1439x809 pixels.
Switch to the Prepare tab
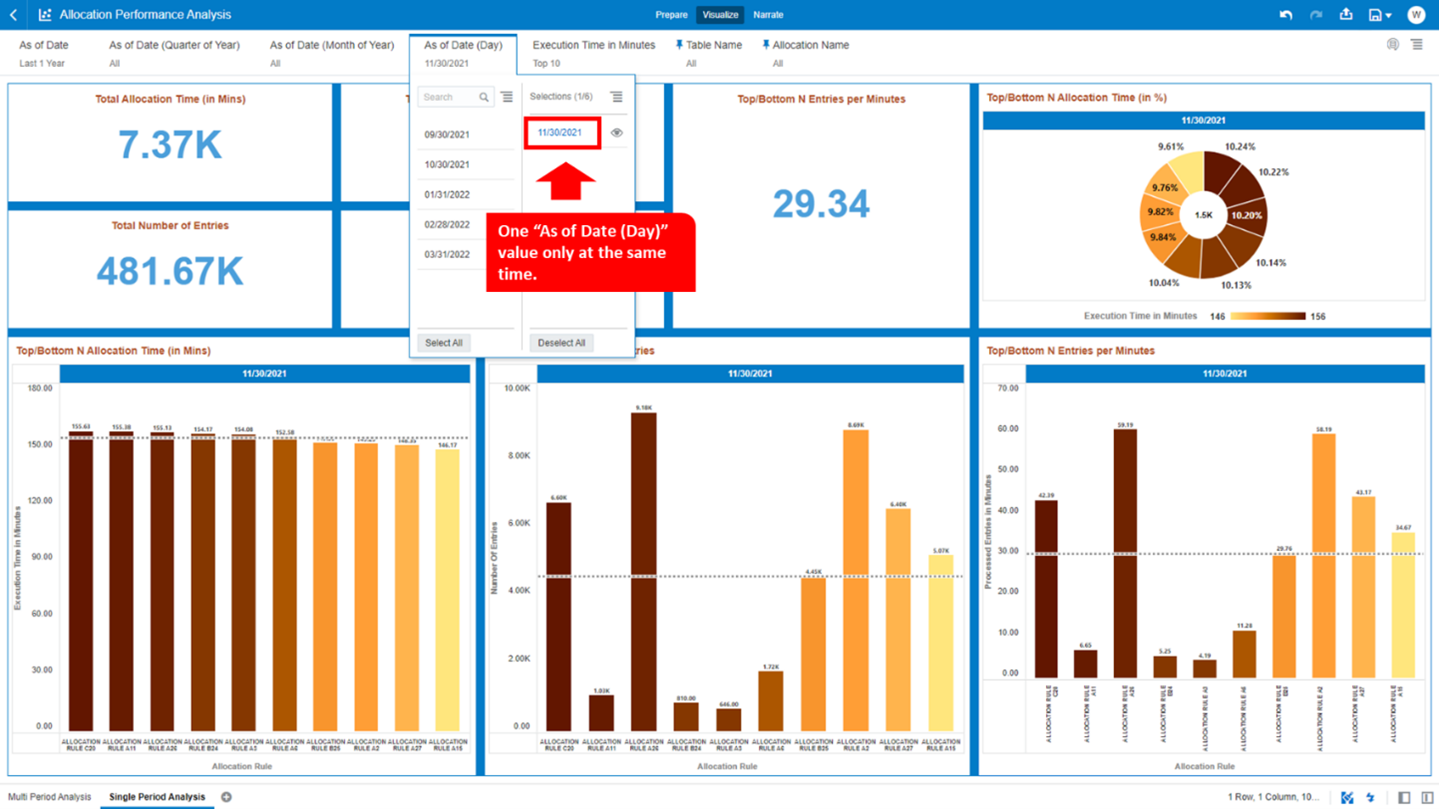671,15
